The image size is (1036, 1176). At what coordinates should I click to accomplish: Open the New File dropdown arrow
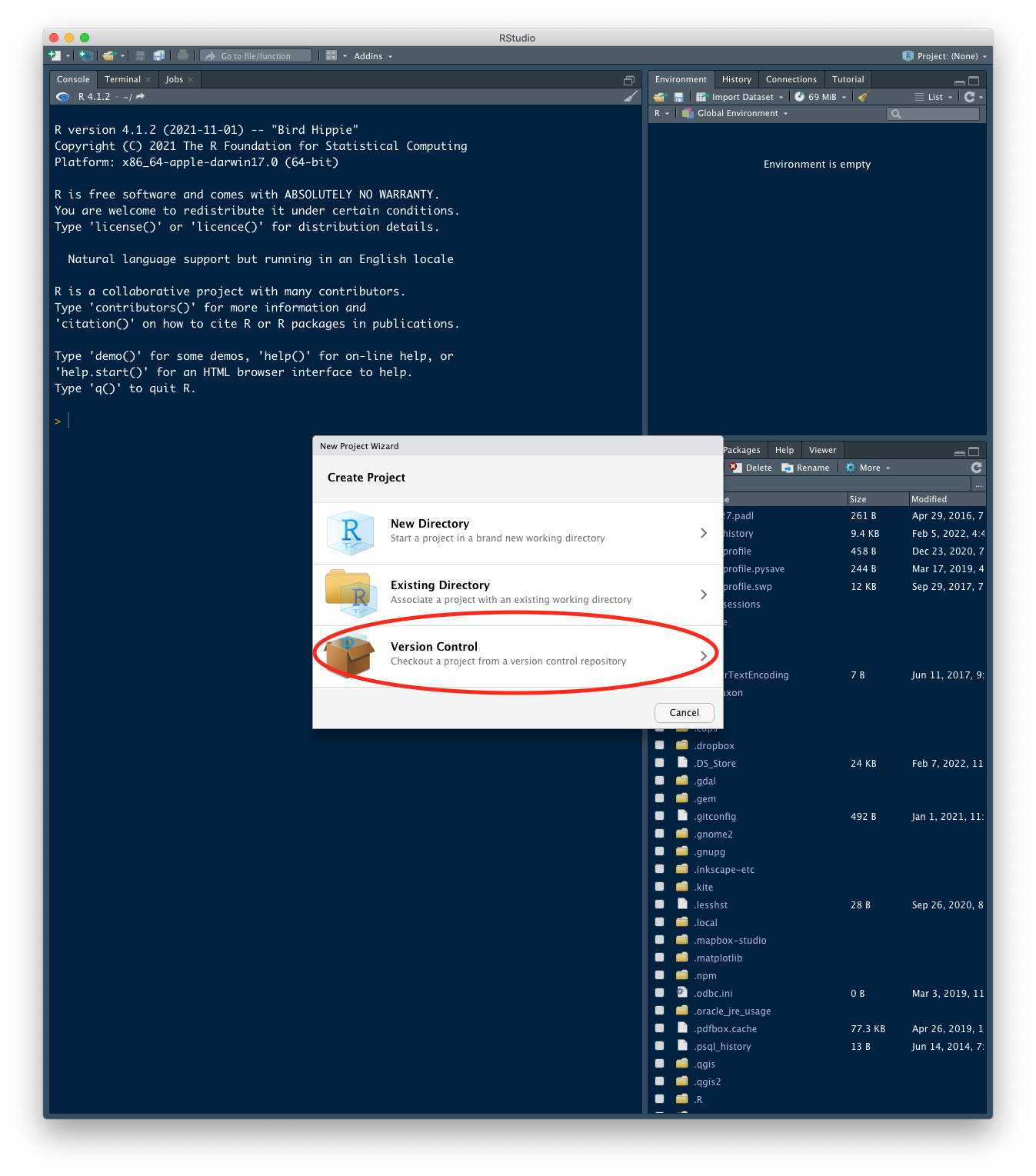[x=68, y=56]
